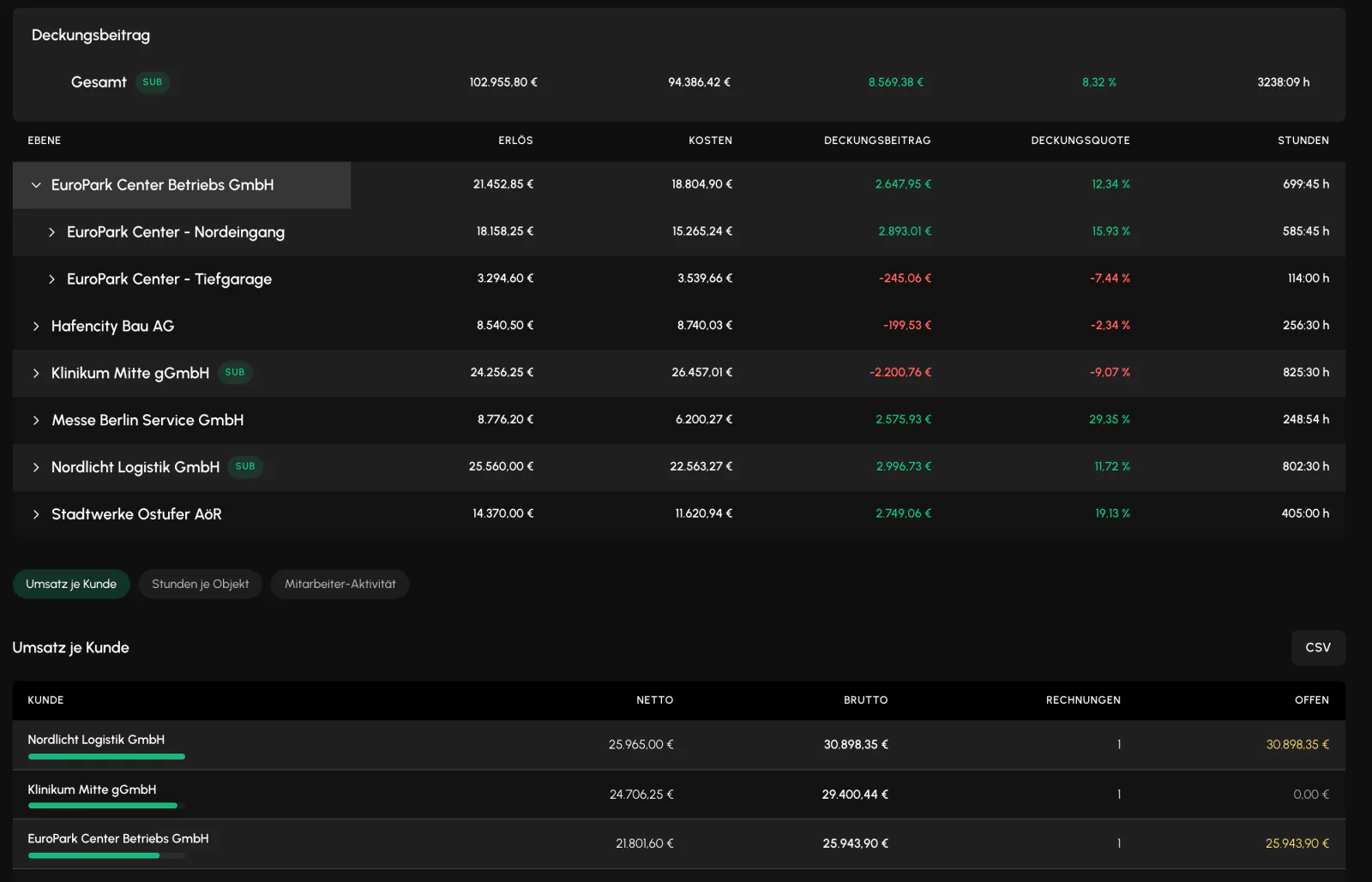Screen dimensions: 1372x882
Task: Switch to Stunden je Objekt tab
Action: pyautogui.click(x=201, y=585)
